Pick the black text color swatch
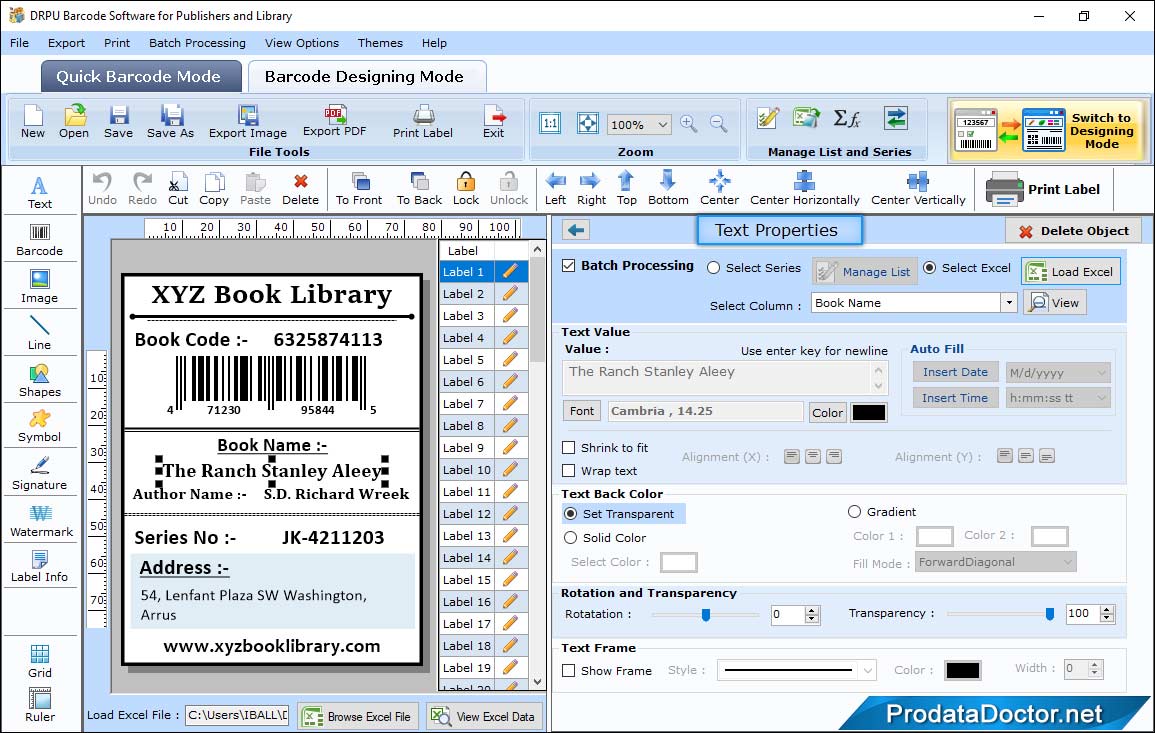The height and width of the screenshot is (733, 1155). [x=868, y=413]
